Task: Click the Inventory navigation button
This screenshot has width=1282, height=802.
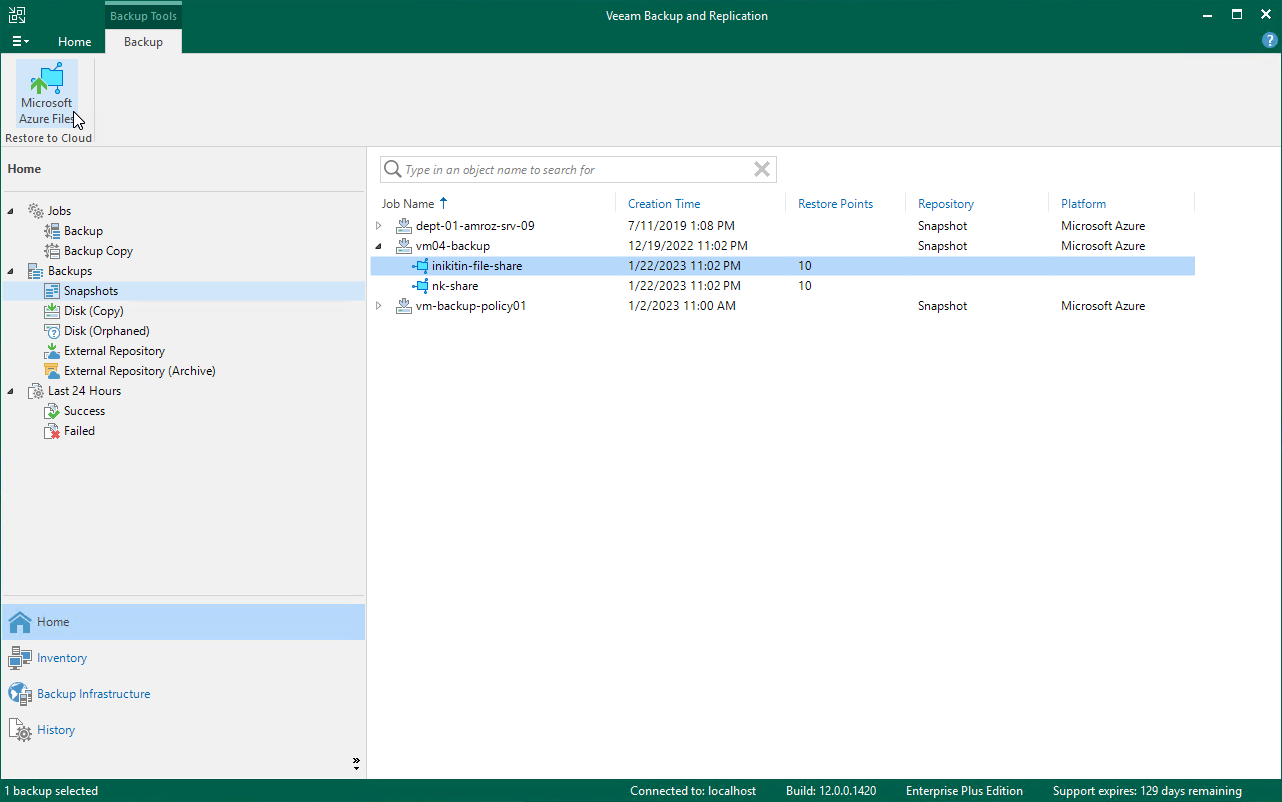Action: click(x=61, y=658)
